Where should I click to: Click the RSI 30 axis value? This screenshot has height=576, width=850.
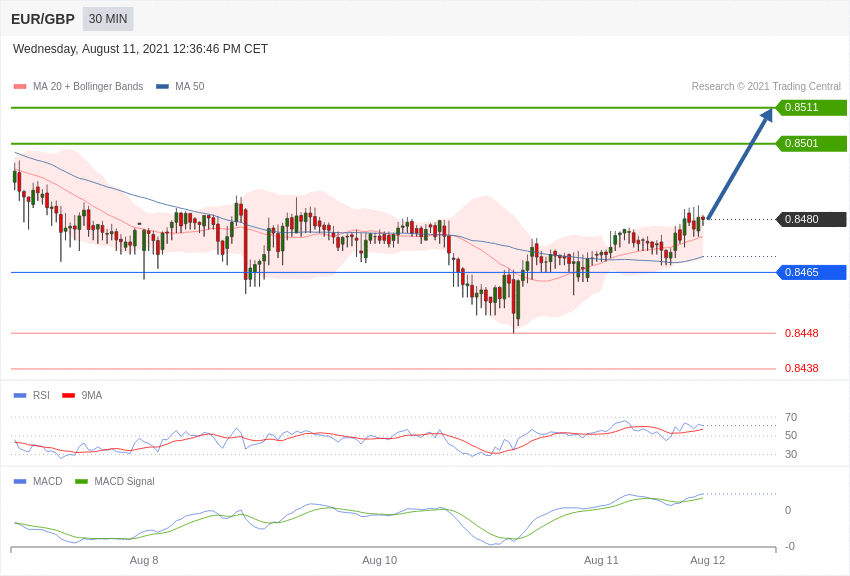click(x=791, y=455)
